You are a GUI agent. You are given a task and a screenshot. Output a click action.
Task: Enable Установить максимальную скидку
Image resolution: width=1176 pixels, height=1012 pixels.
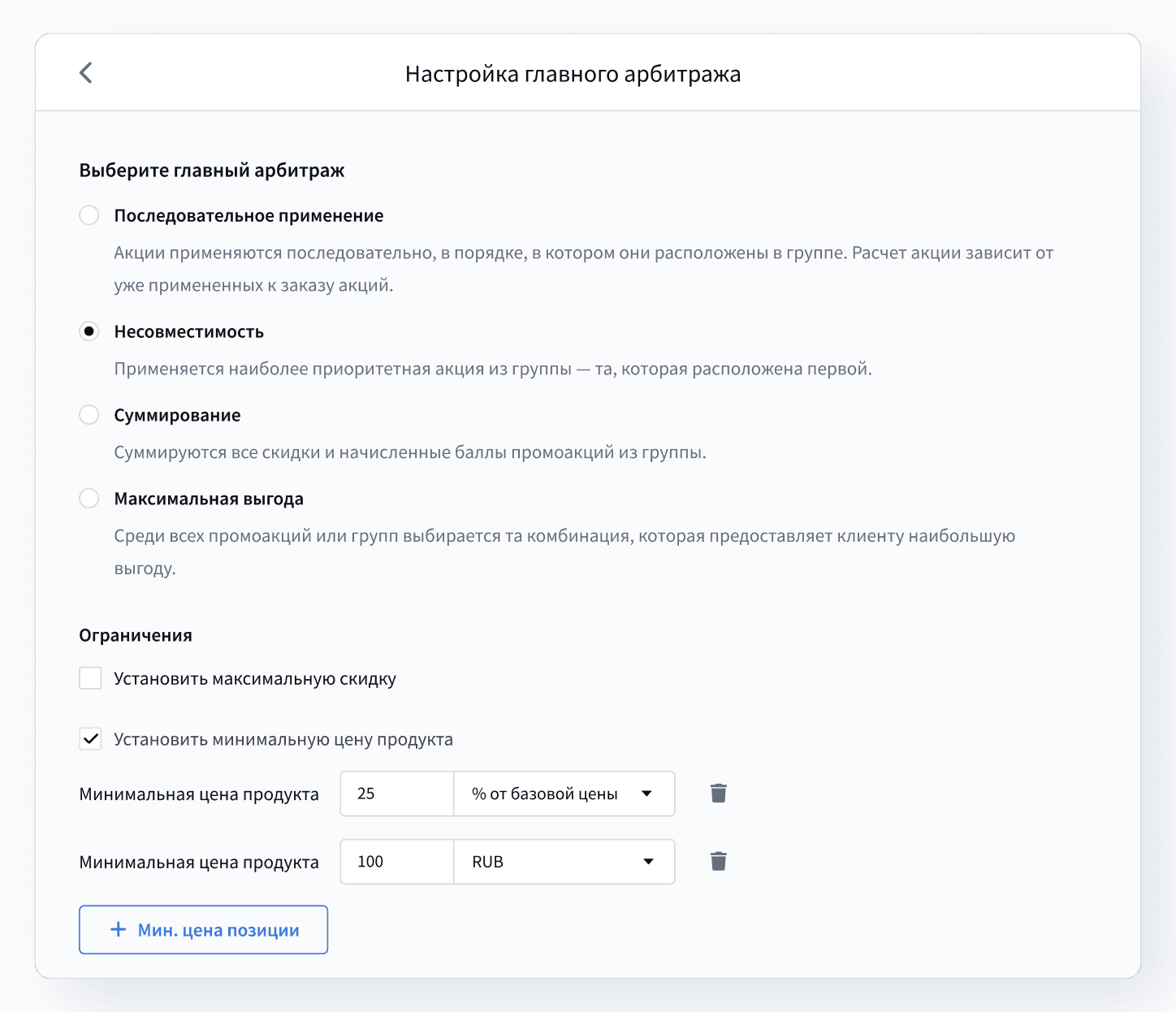(90, 678)
